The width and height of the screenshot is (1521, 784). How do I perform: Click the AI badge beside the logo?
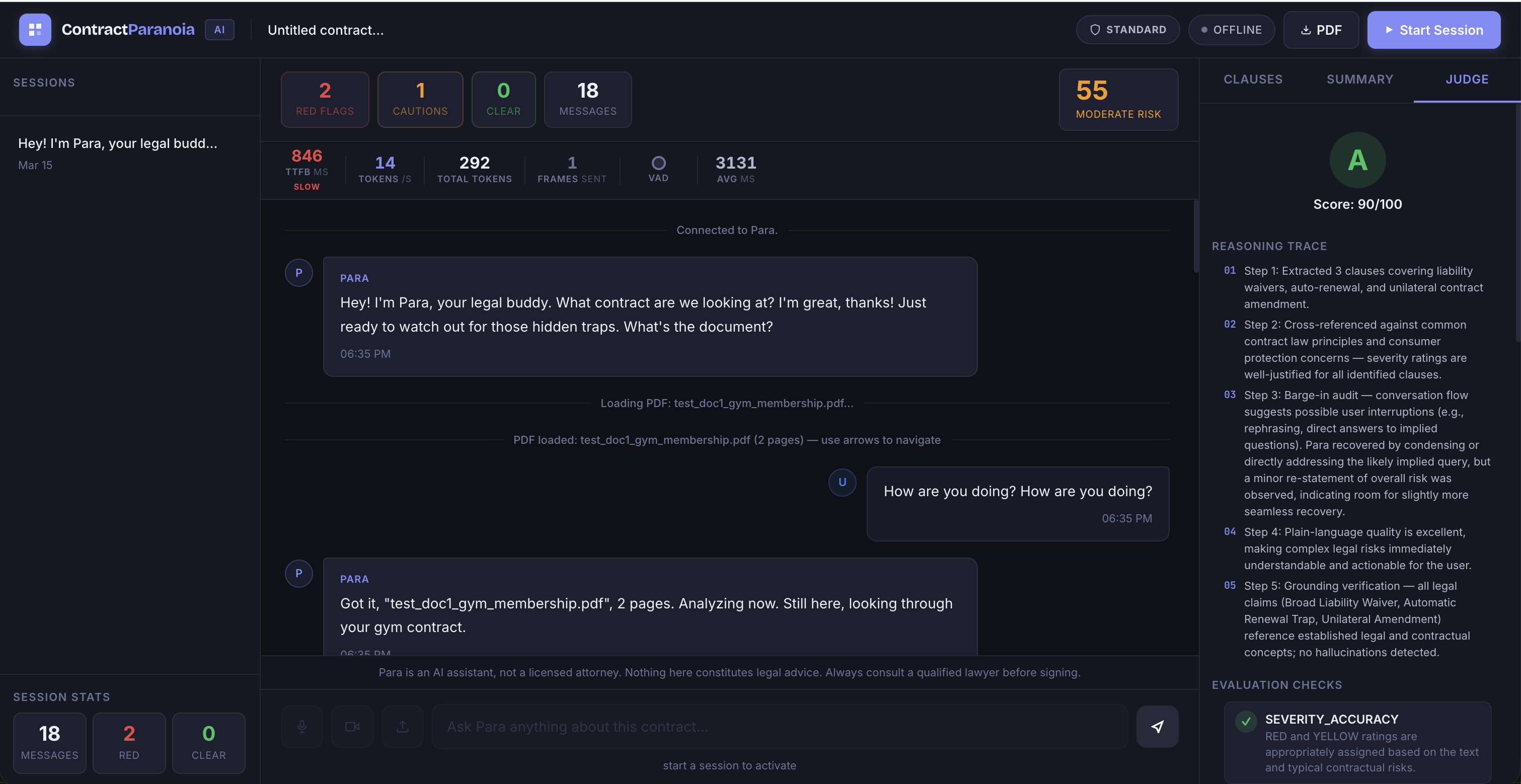click(x=219, y=29)
